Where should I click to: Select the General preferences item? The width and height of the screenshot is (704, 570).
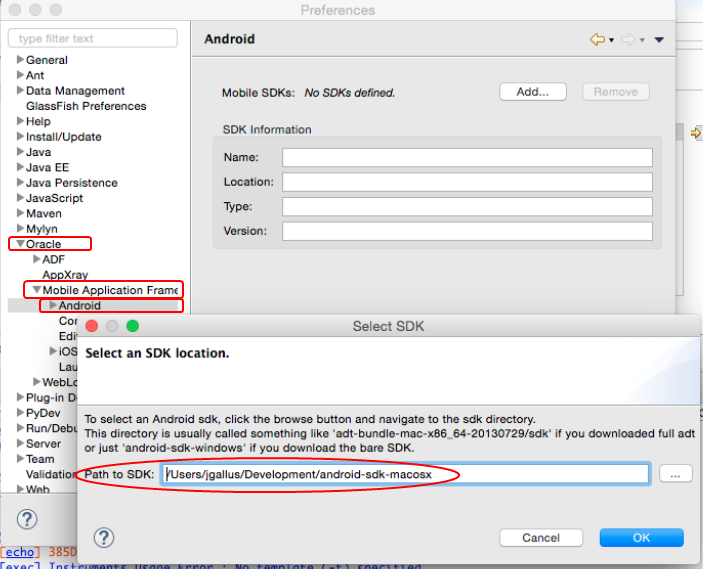(47, 60)
